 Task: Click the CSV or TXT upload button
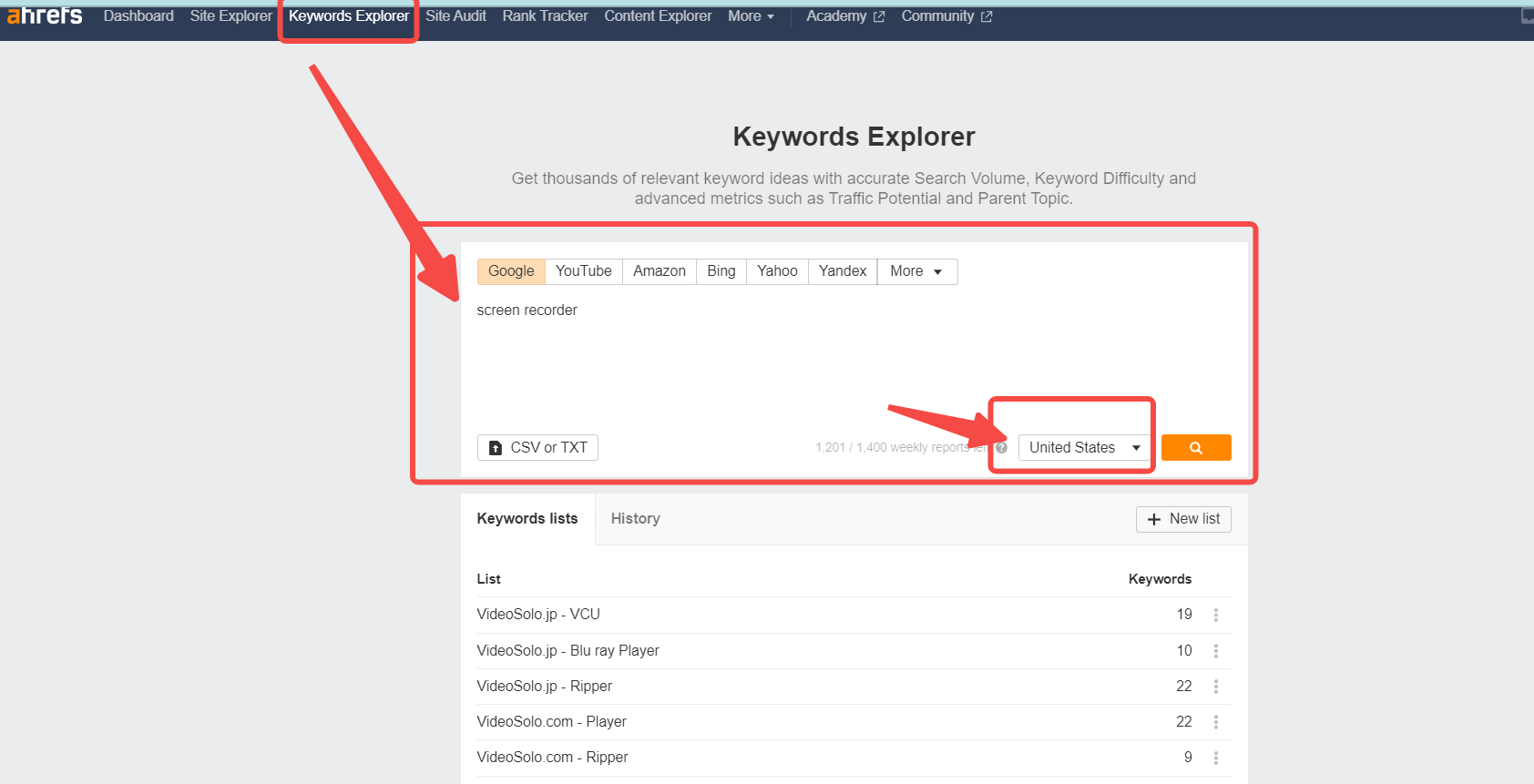(537, 447)
